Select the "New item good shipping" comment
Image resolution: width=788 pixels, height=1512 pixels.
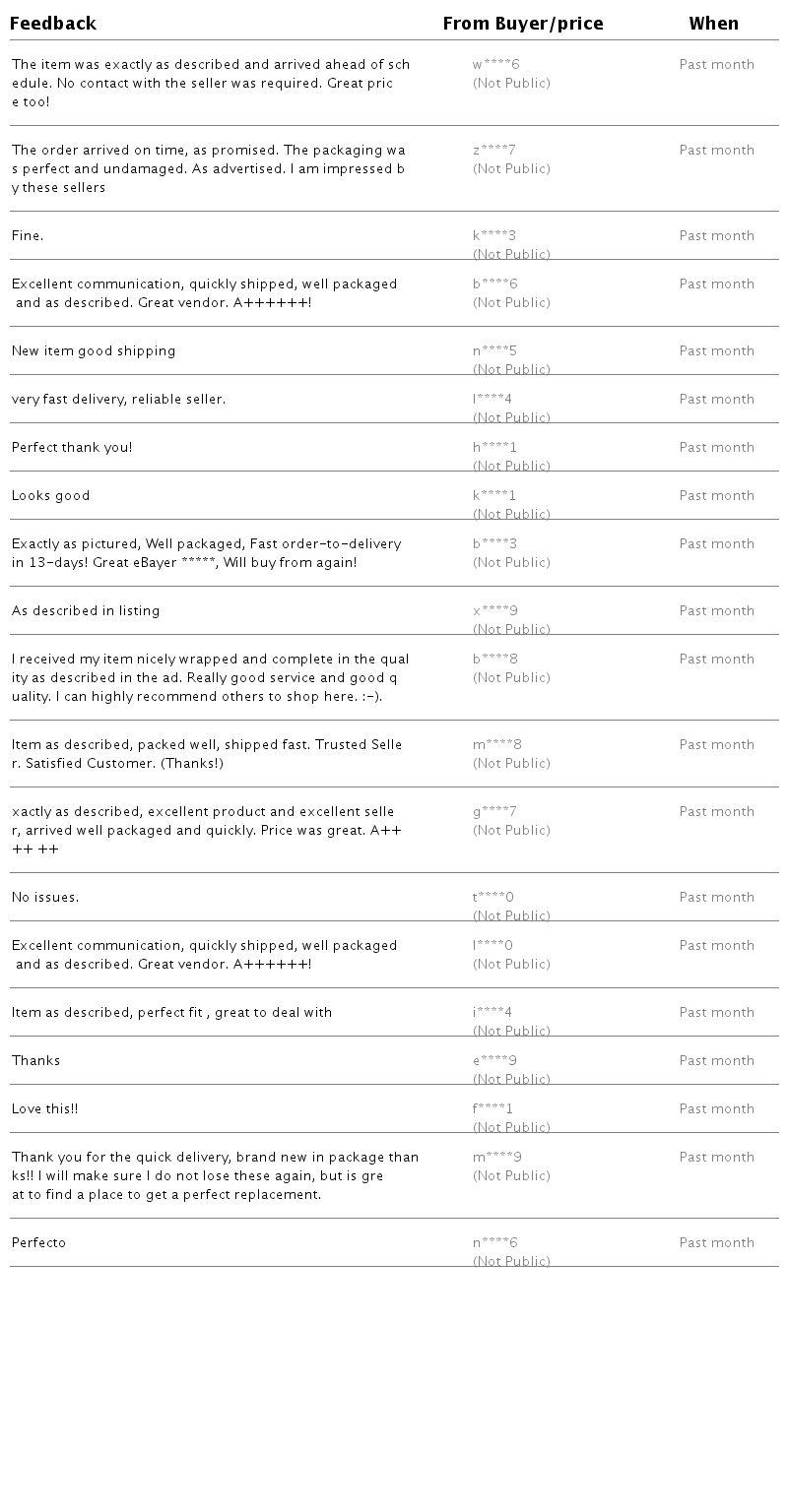click(x=94, y=351)
